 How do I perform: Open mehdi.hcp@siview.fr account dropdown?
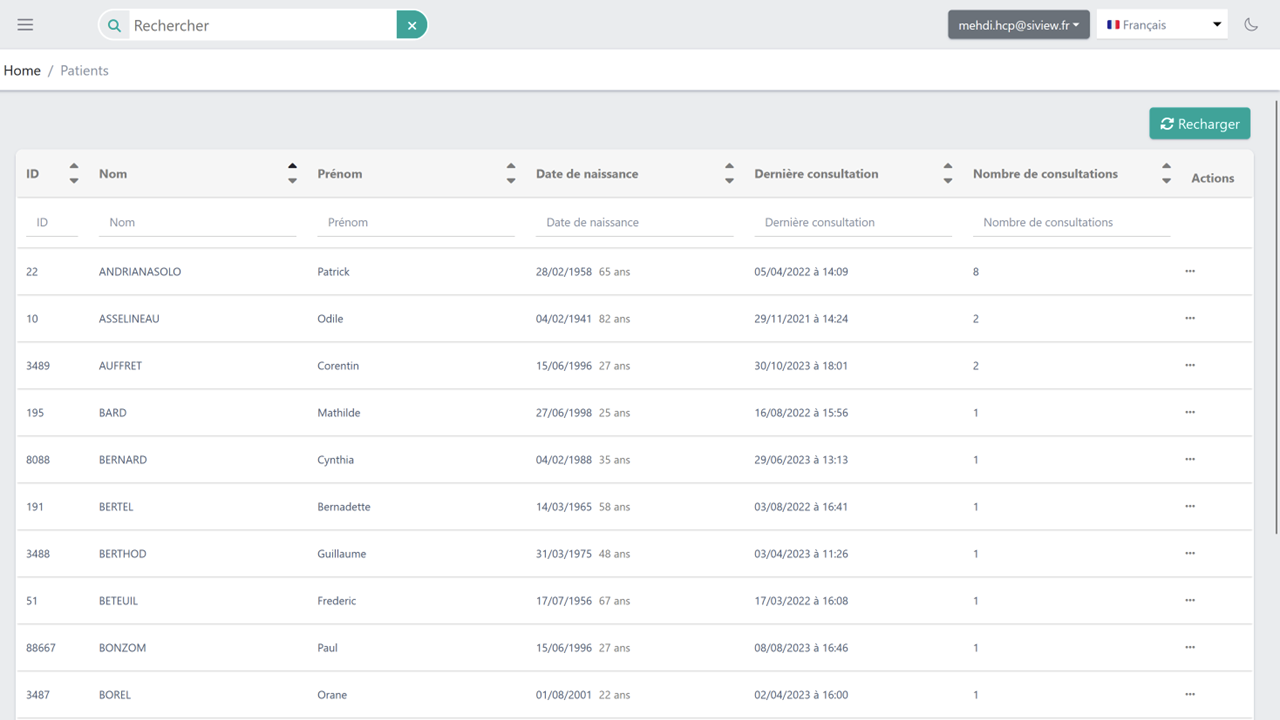tap(1019, 25)
